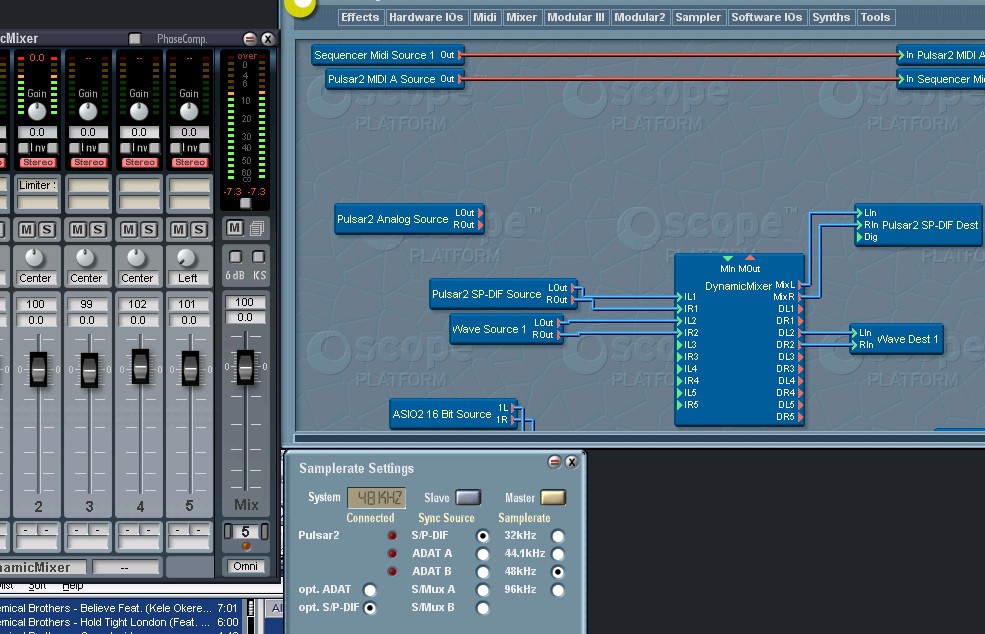The height and width of the screenshot is (634, 985).
Task: Click the DynamicMixer module in the routing window
Action: click(738, 340)
